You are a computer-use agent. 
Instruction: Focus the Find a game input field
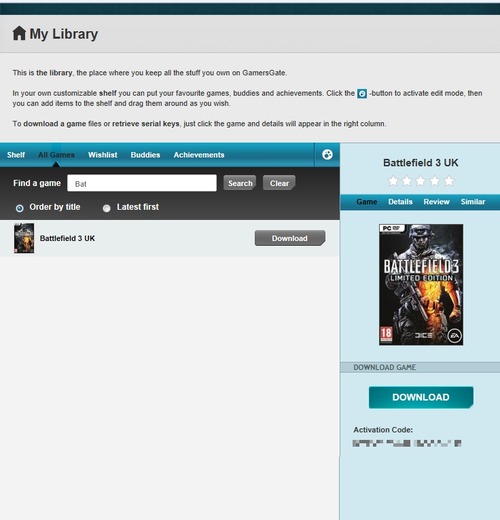click(142, 183)
